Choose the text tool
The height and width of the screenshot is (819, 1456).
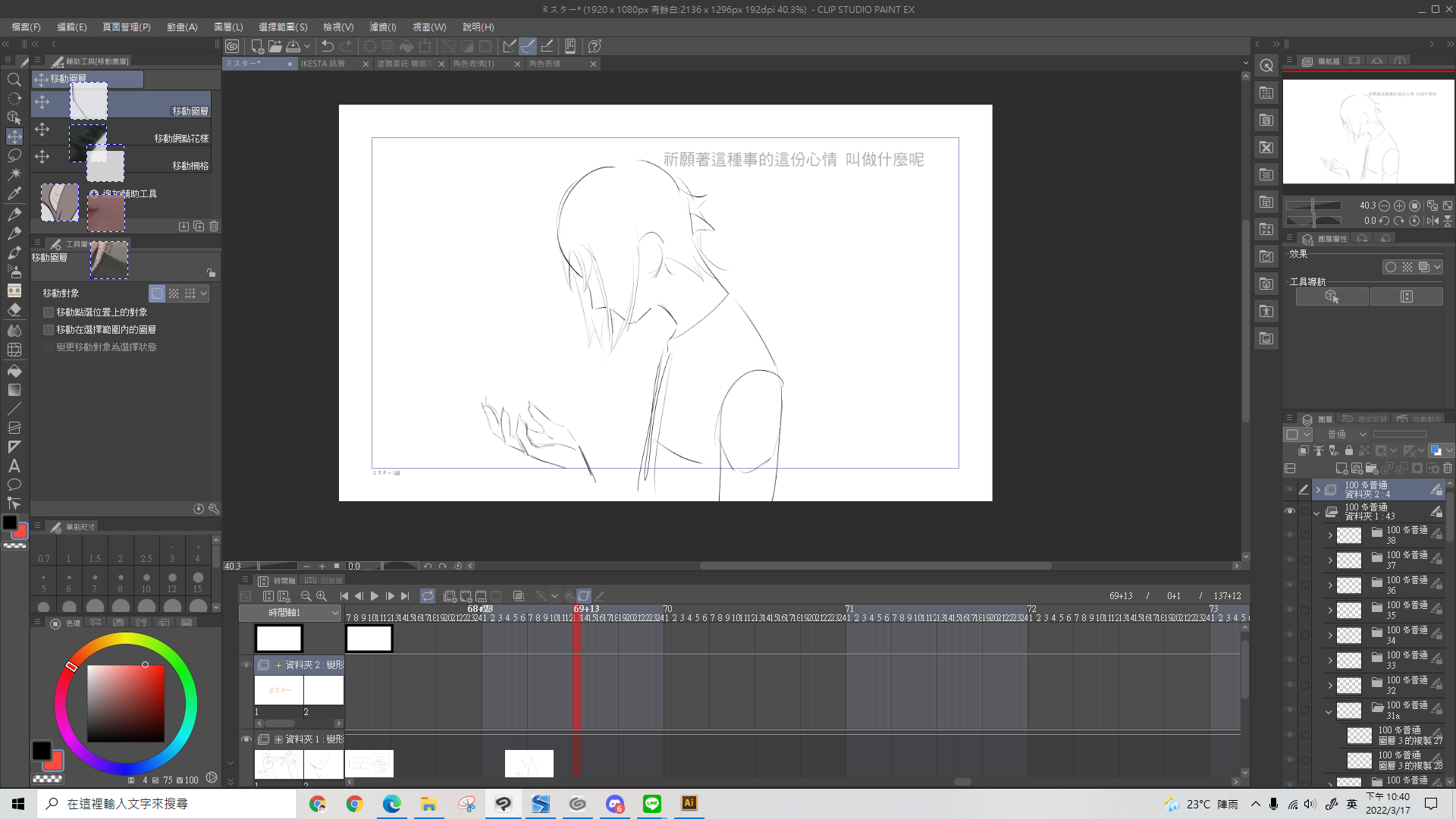point(14,466)
